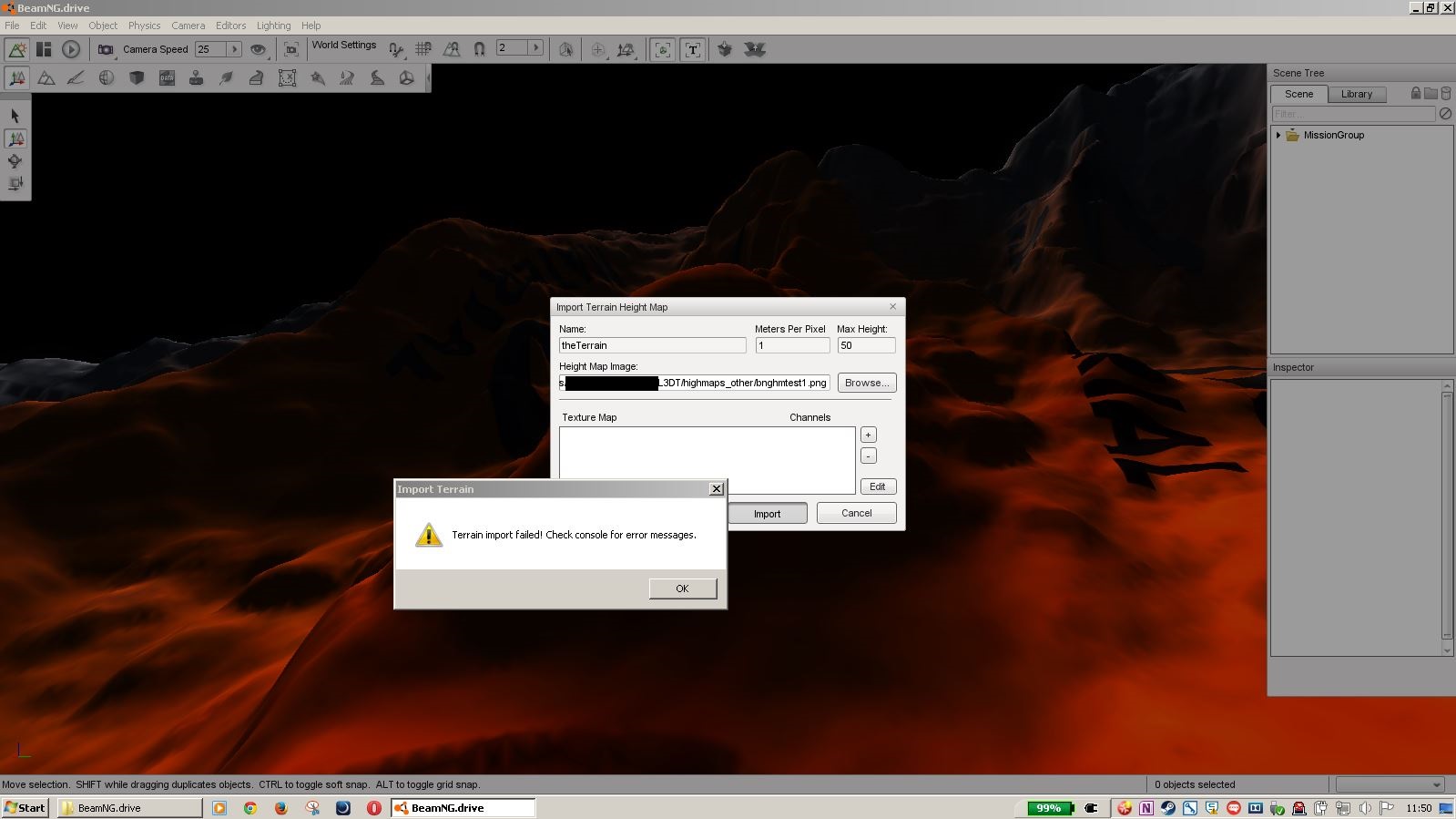
Task: Choose the Rotate Selection tool
Action: click(x=15, y=161)
